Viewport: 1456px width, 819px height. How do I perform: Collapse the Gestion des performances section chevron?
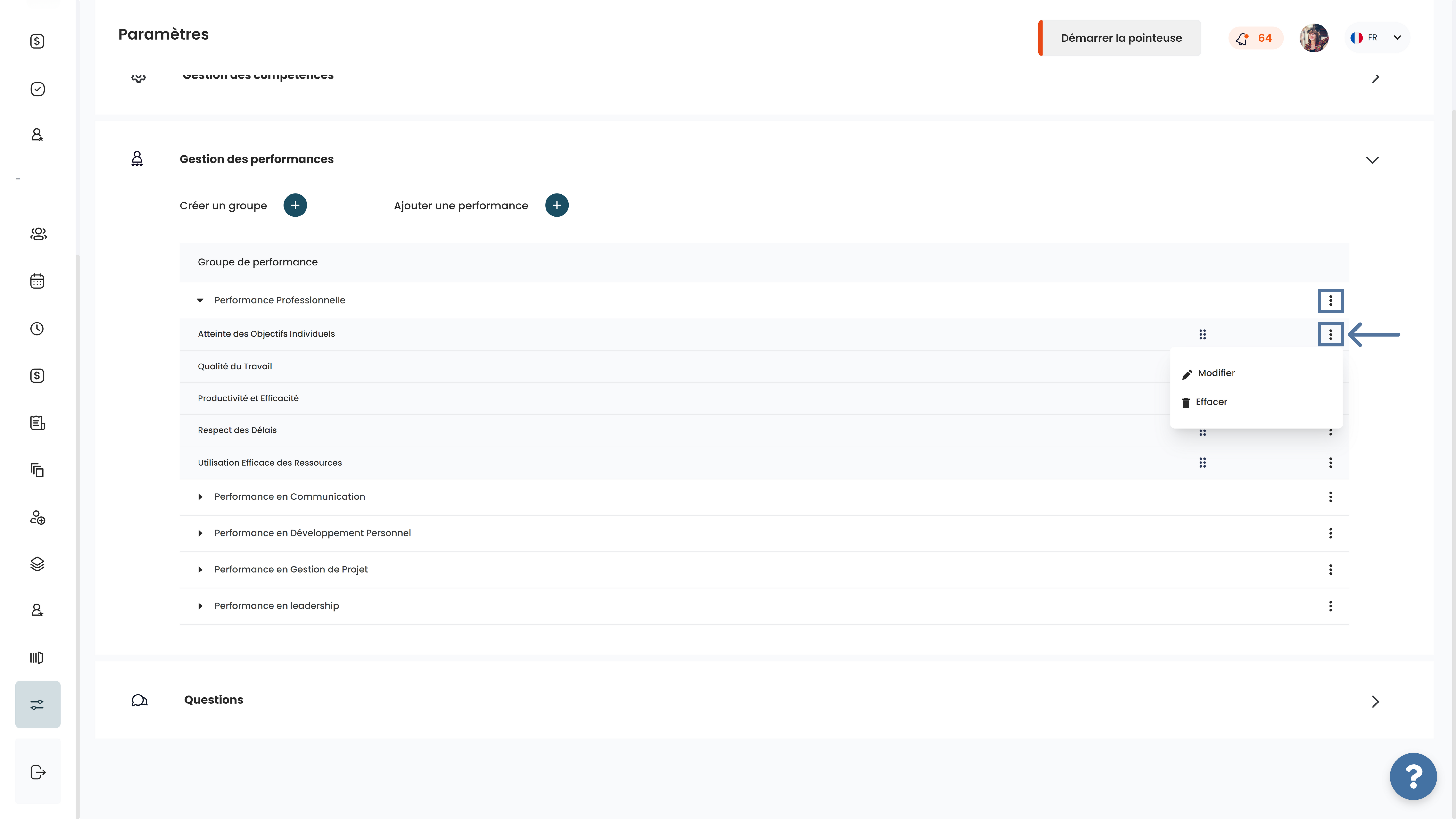point(1372,160)
